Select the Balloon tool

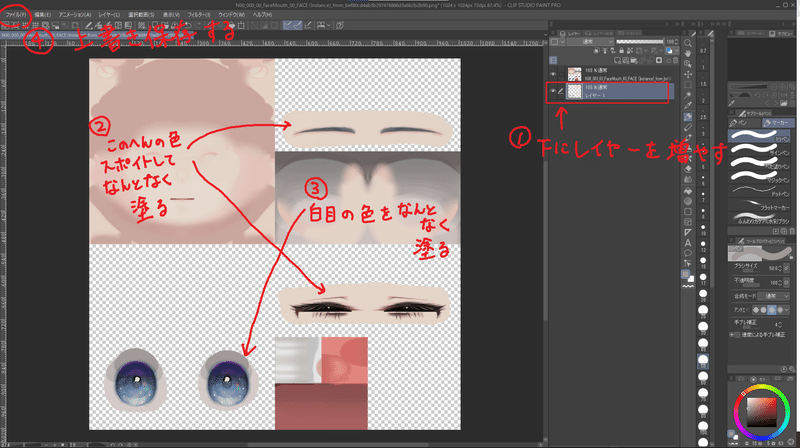[688, 253]
